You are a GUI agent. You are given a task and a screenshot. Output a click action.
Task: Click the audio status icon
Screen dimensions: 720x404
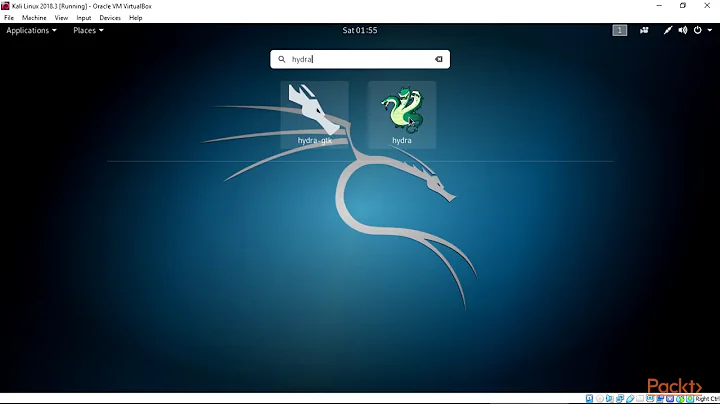609,399
